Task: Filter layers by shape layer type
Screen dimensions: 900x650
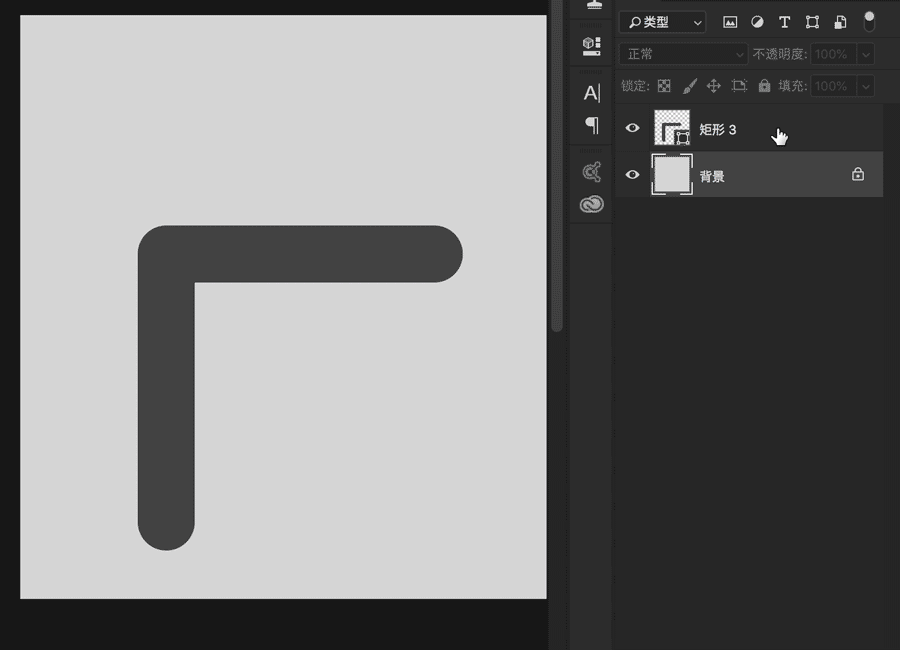Action: point(812,22)
